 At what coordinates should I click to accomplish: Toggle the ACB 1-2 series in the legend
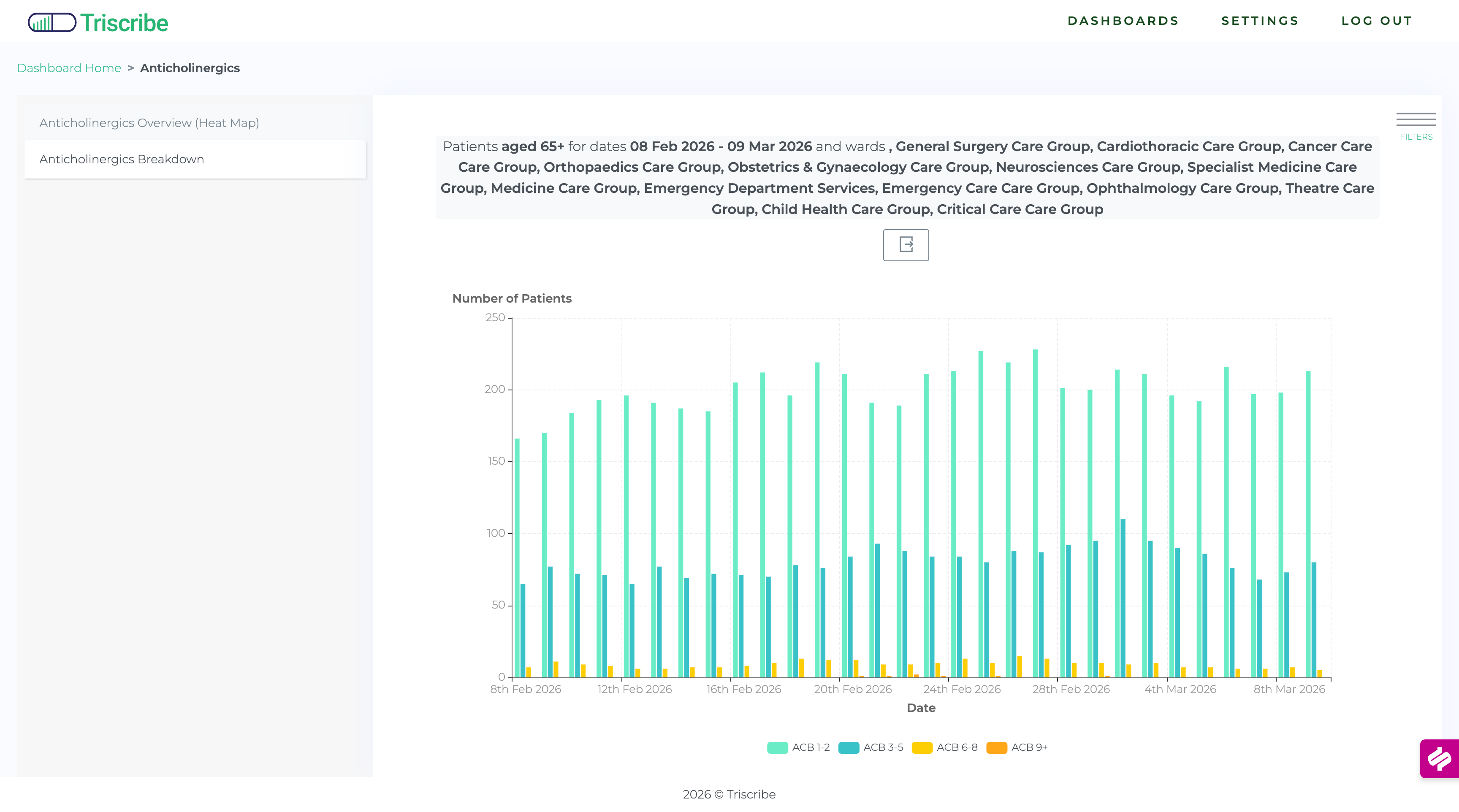click(799, 747)
